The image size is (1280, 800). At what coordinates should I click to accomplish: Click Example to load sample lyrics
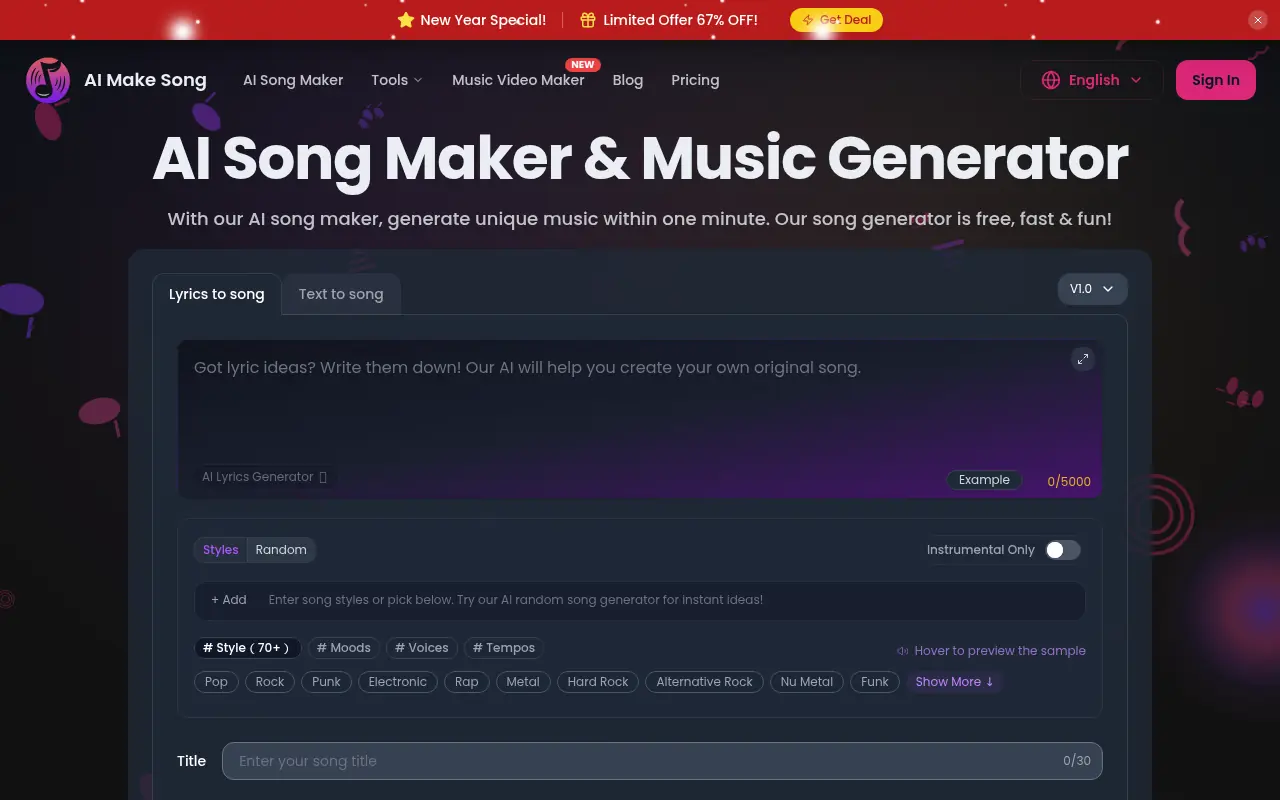(x=984, y=480)
